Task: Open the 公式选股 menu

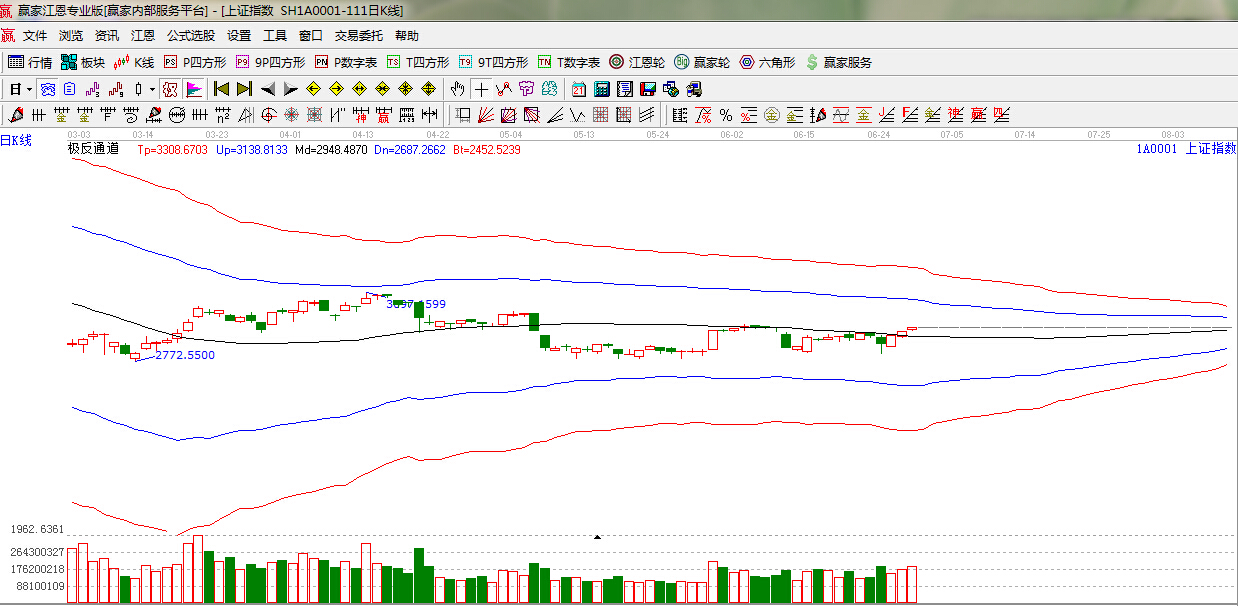Action: tap(190, 36)
